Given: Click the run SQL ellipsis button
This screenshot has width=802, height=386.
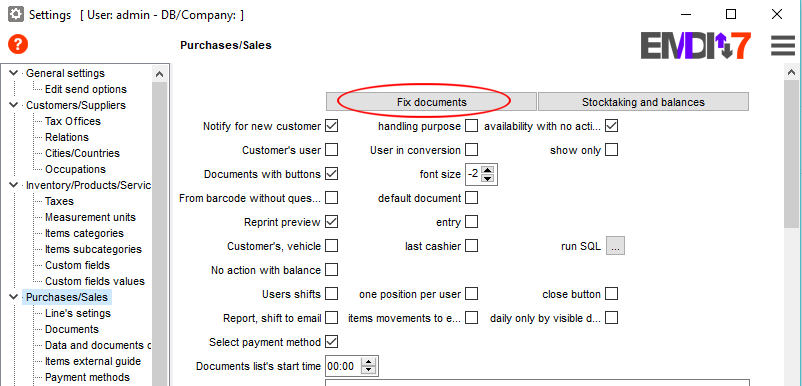Looking at the screenshot, I should coord(615,246).
